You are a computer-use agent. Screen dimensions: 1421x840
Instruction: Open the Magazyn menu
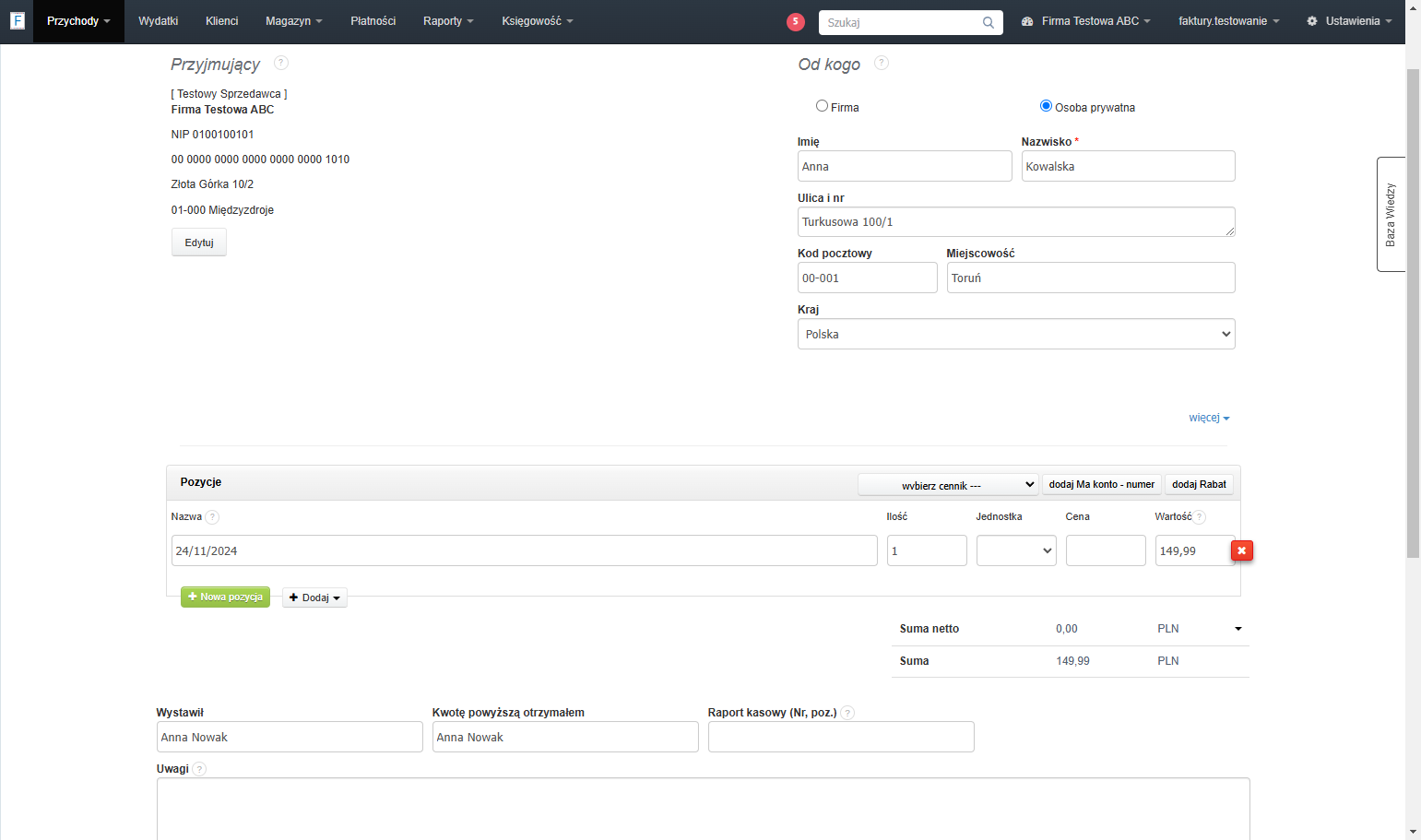point(294,21)
